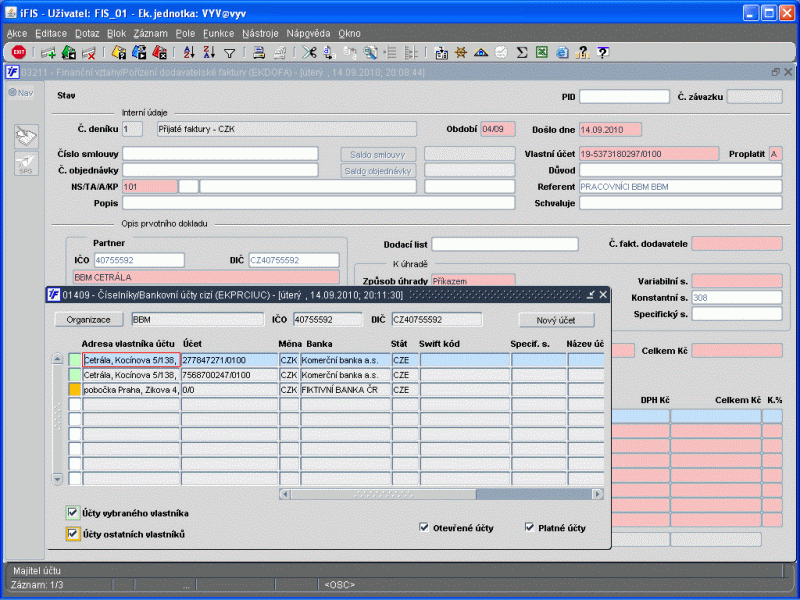Click the printer icon in toolbar
This screenshot has height=600, width=800.
click(257, 52)
